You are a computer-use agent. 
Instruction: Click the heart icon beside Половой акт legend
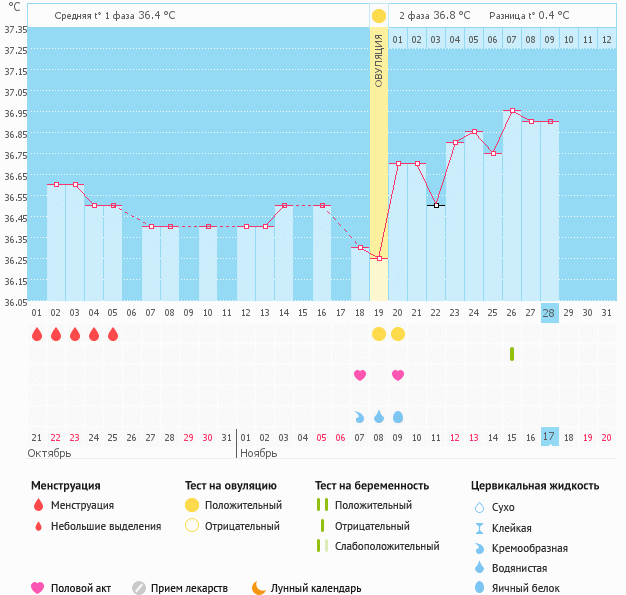(x=38, y=588)
